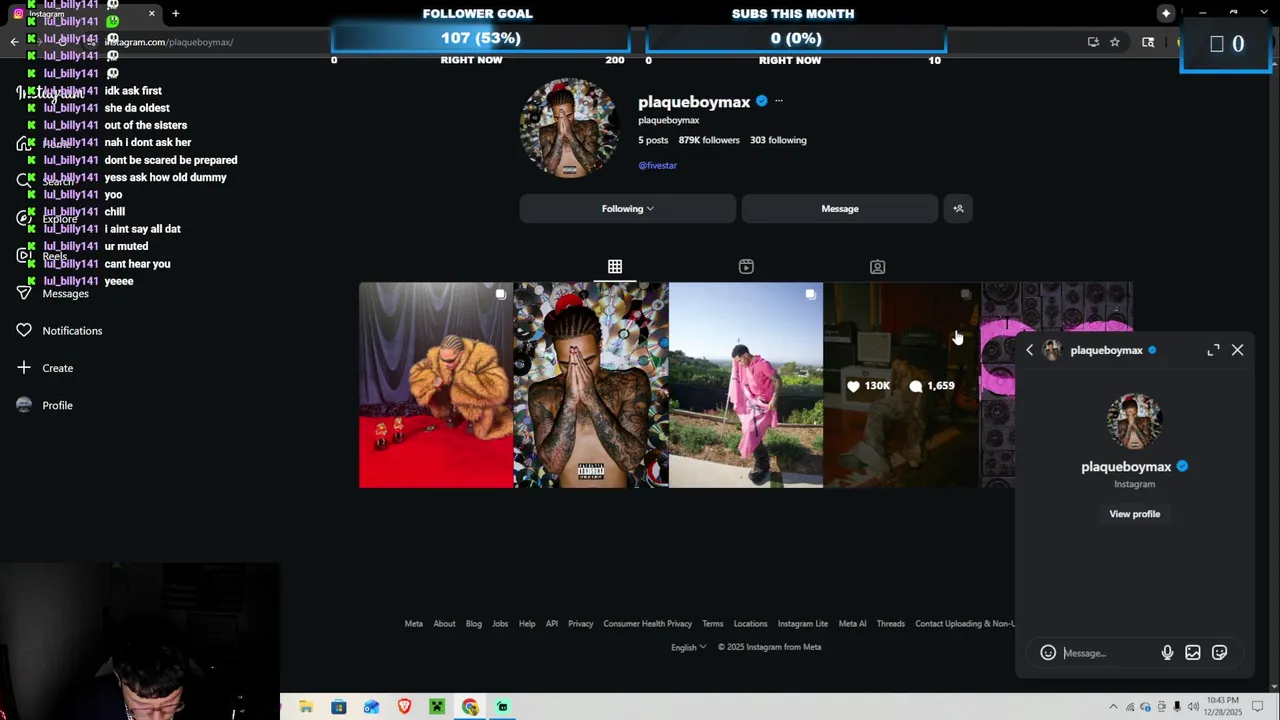Go back in the chat popup
Image resolution: width=1280 pixels, height=720 pixels.
(x=1029, y=350)
